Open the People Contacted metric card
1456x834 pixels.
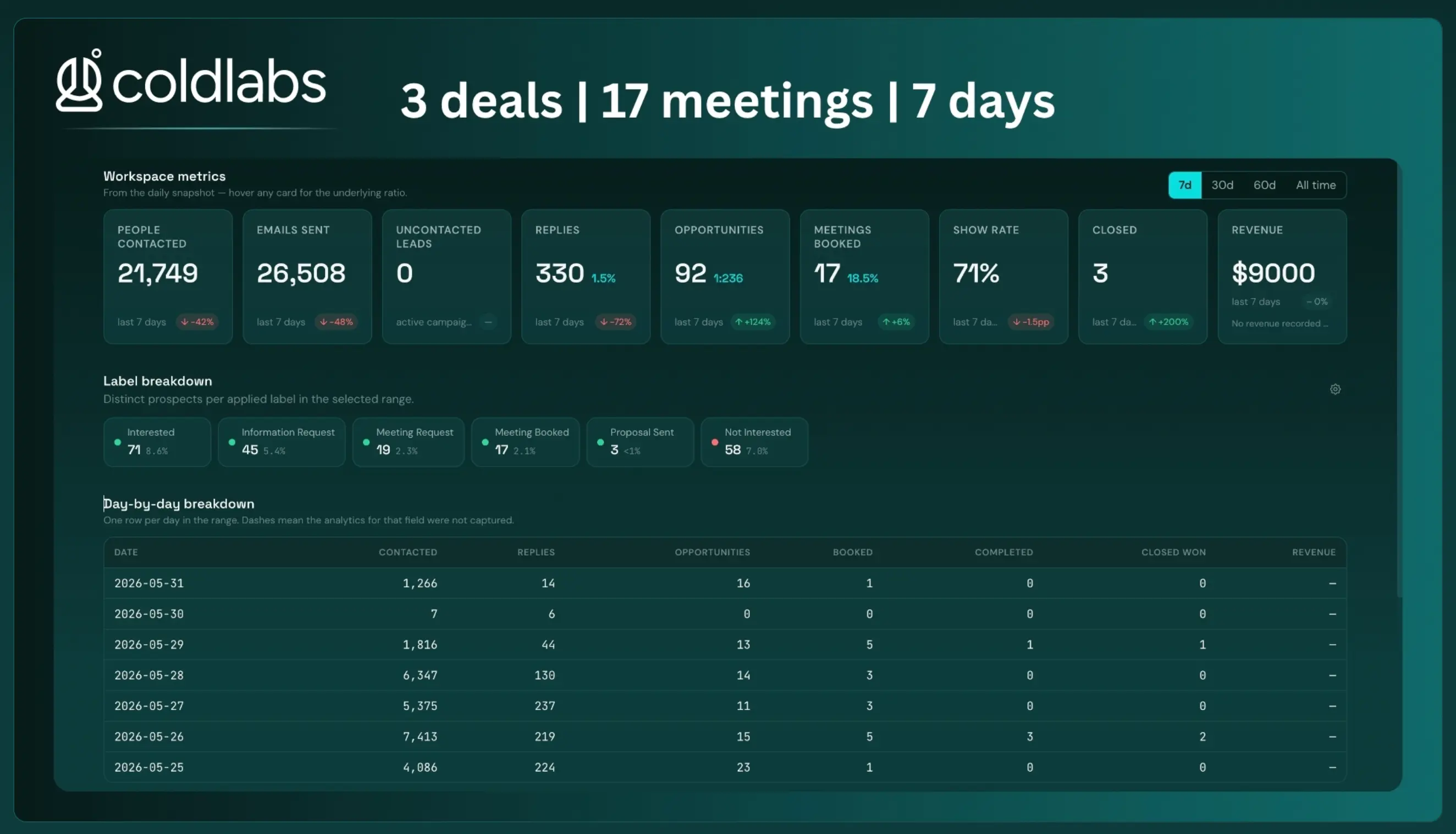point(168,276)
